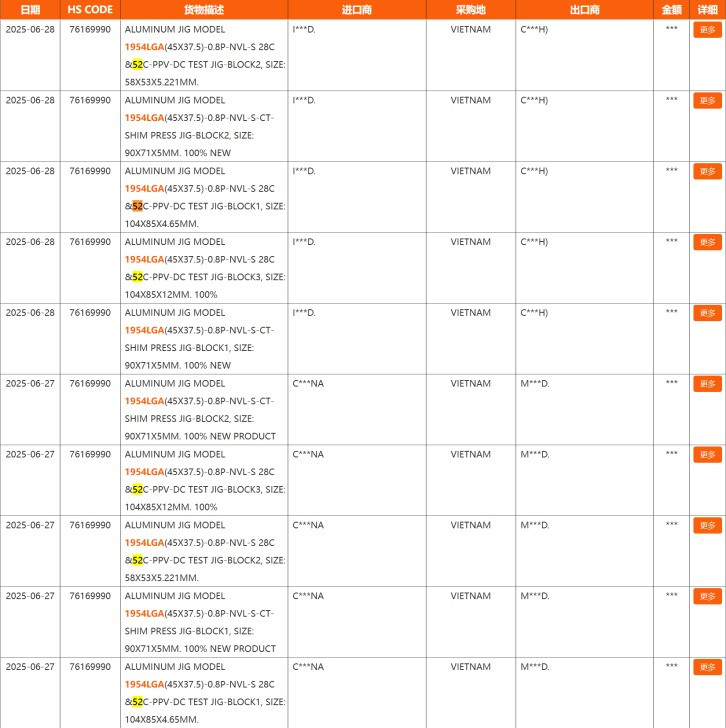Open 更多 for 06-27 SHIM PRESS JIG-BLOCK1 row
This screenshot has height=728, width=726.
[707, 597]
